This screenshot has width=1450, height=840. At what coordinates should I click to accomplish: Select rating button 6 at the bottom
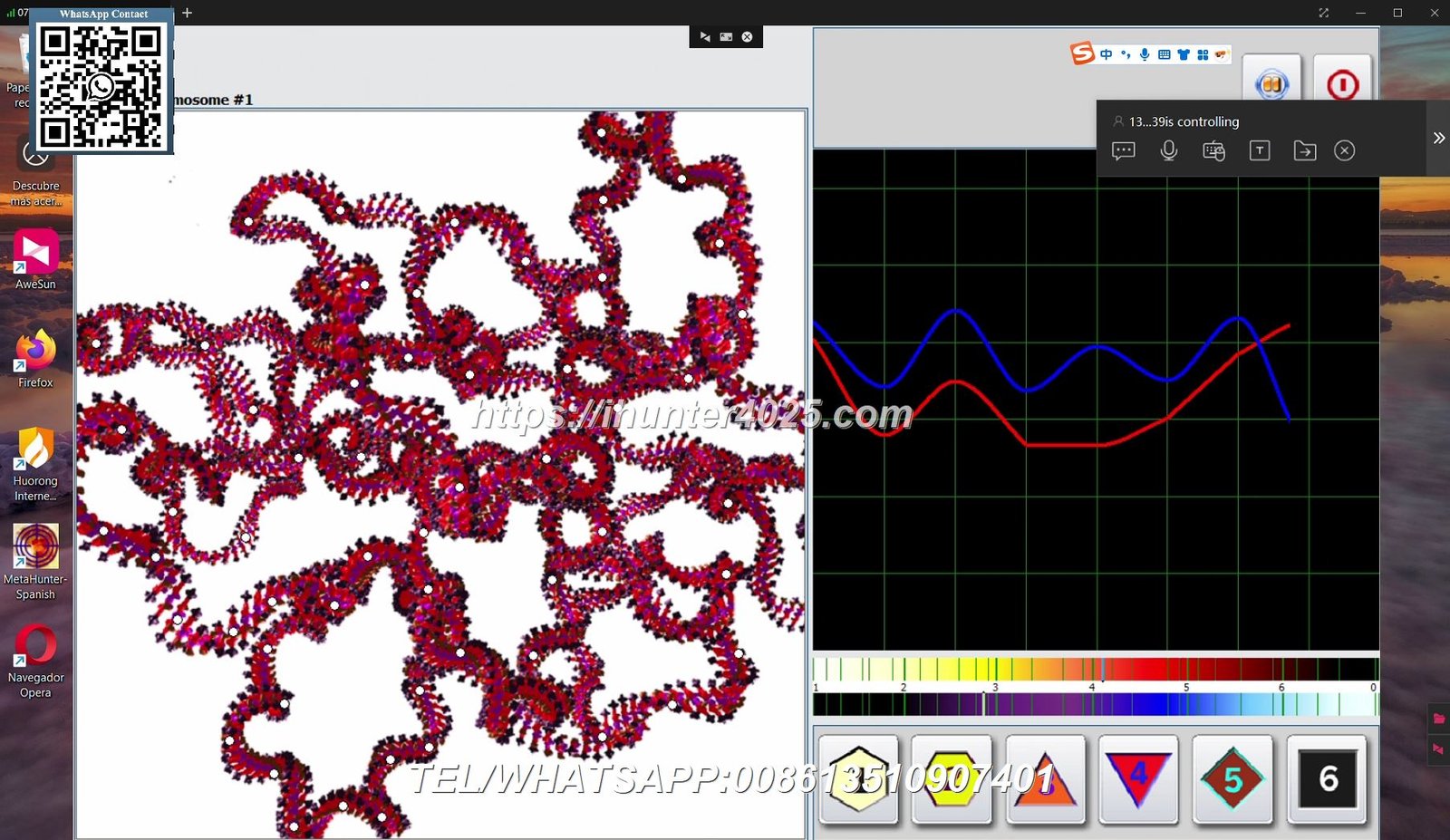point(1327,780)
